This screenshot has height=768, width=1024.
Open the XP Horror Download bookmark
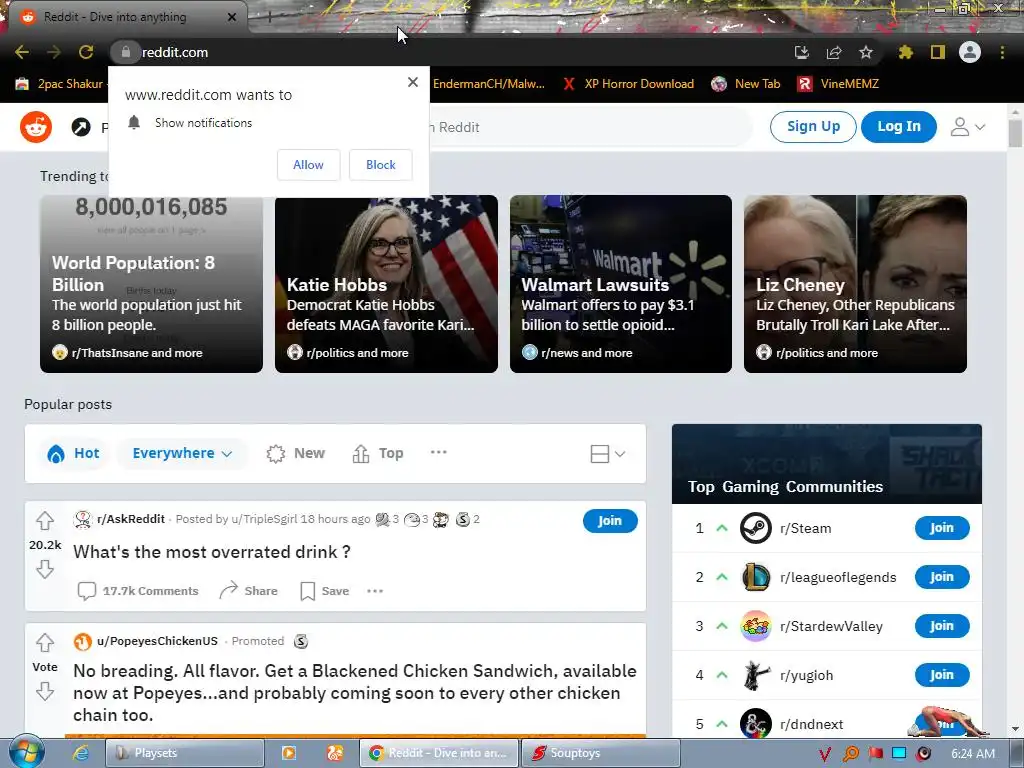pos(628,84)
